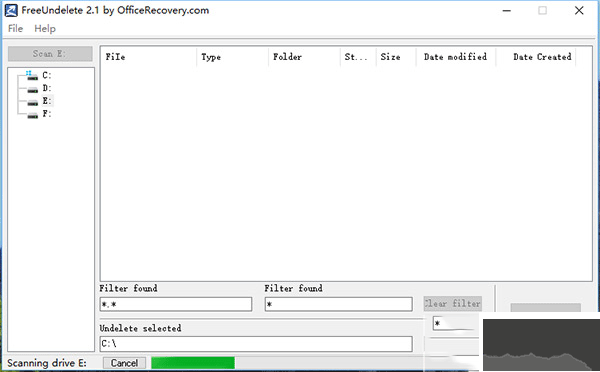Sort by Date modified column header

456,57
